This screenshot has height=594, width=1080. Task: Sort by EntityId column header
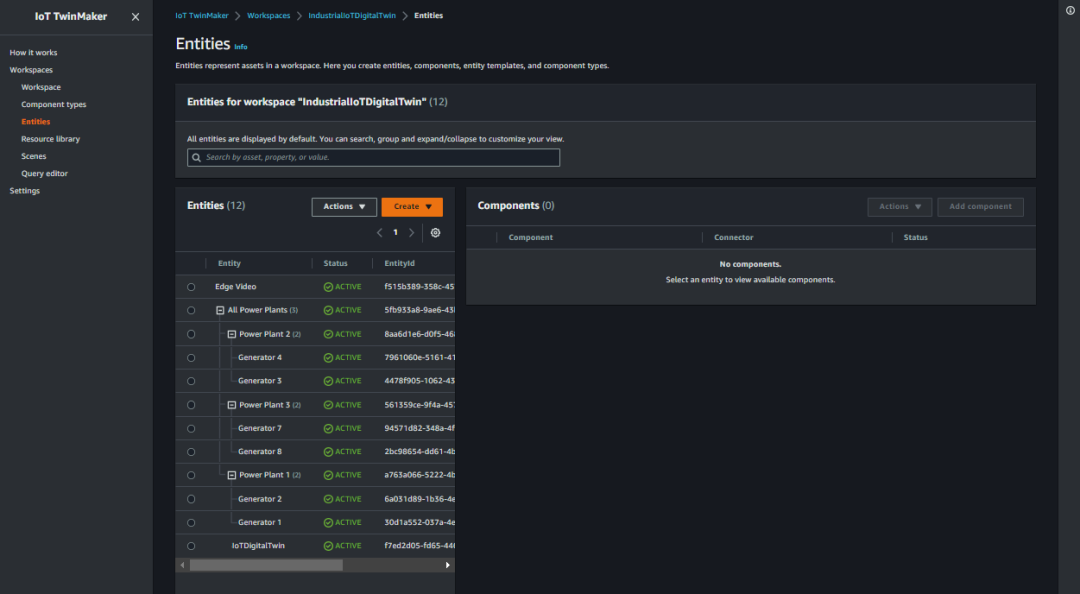[x=399, y=263]
